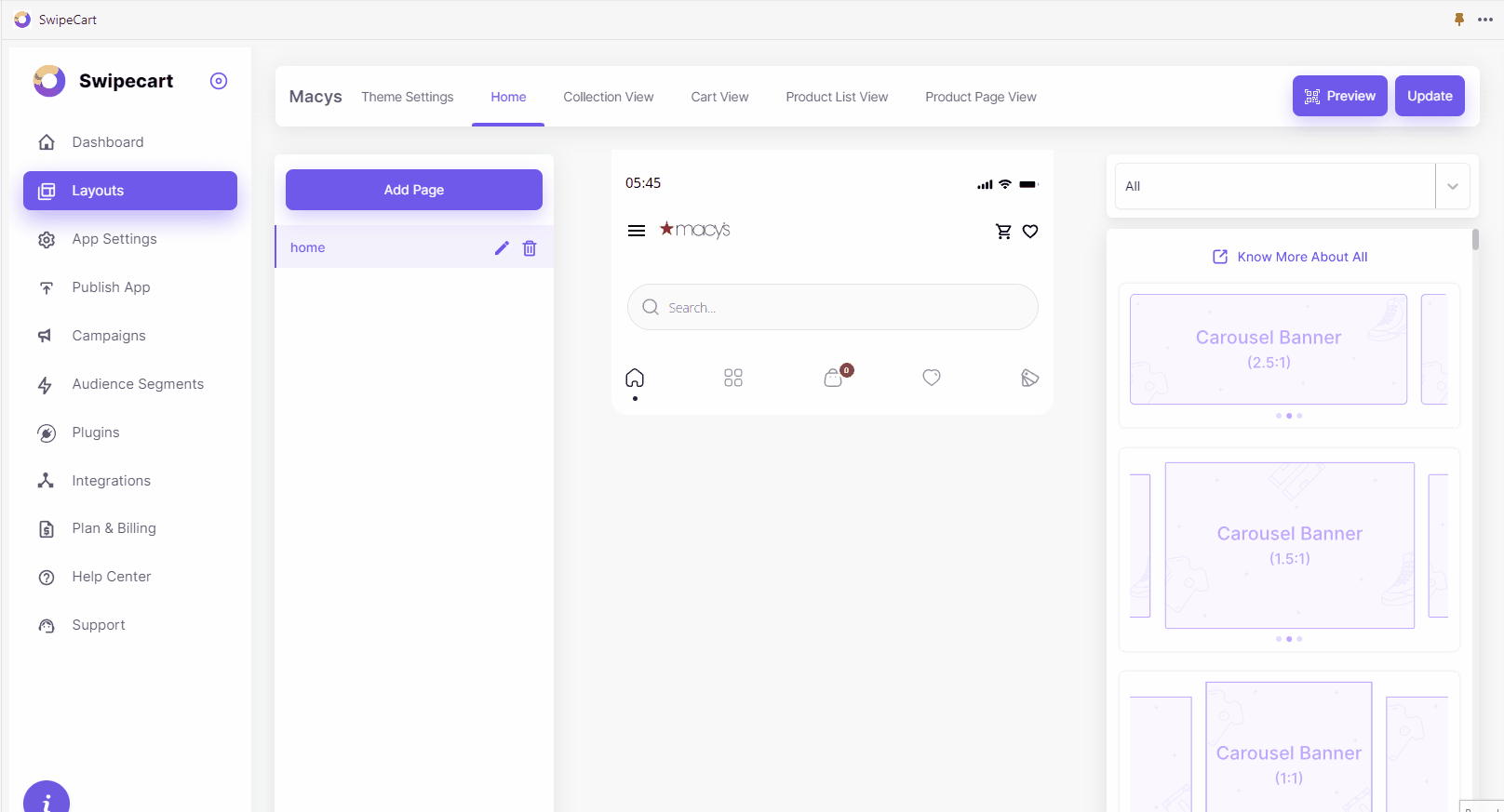Click the categories grid icon in bottom nav
Image resolution: width=1504 pixels, height=812 pixels.
[x=733, y=378]
